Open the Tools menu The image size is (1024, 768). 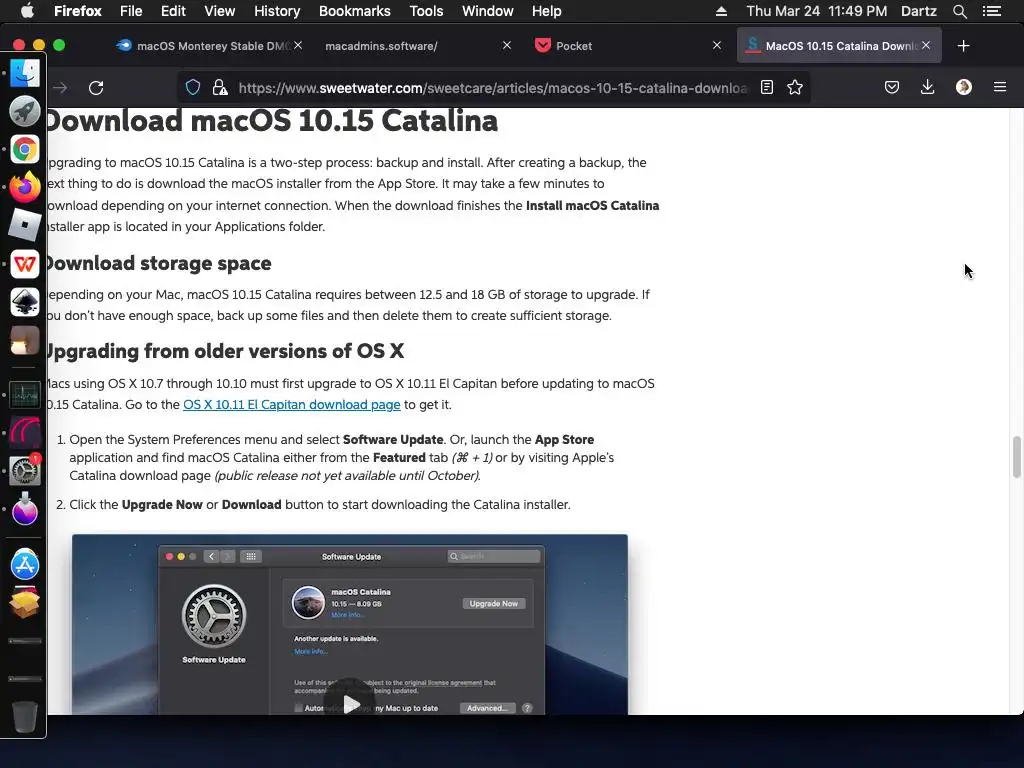coord(426,11)
